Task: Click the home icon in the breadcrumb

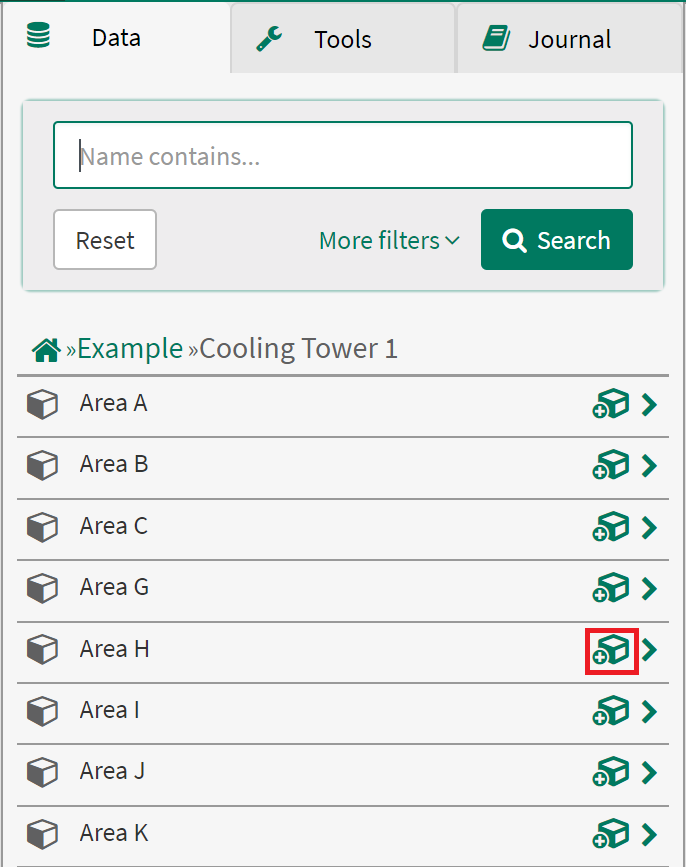Action: (45, 348)
